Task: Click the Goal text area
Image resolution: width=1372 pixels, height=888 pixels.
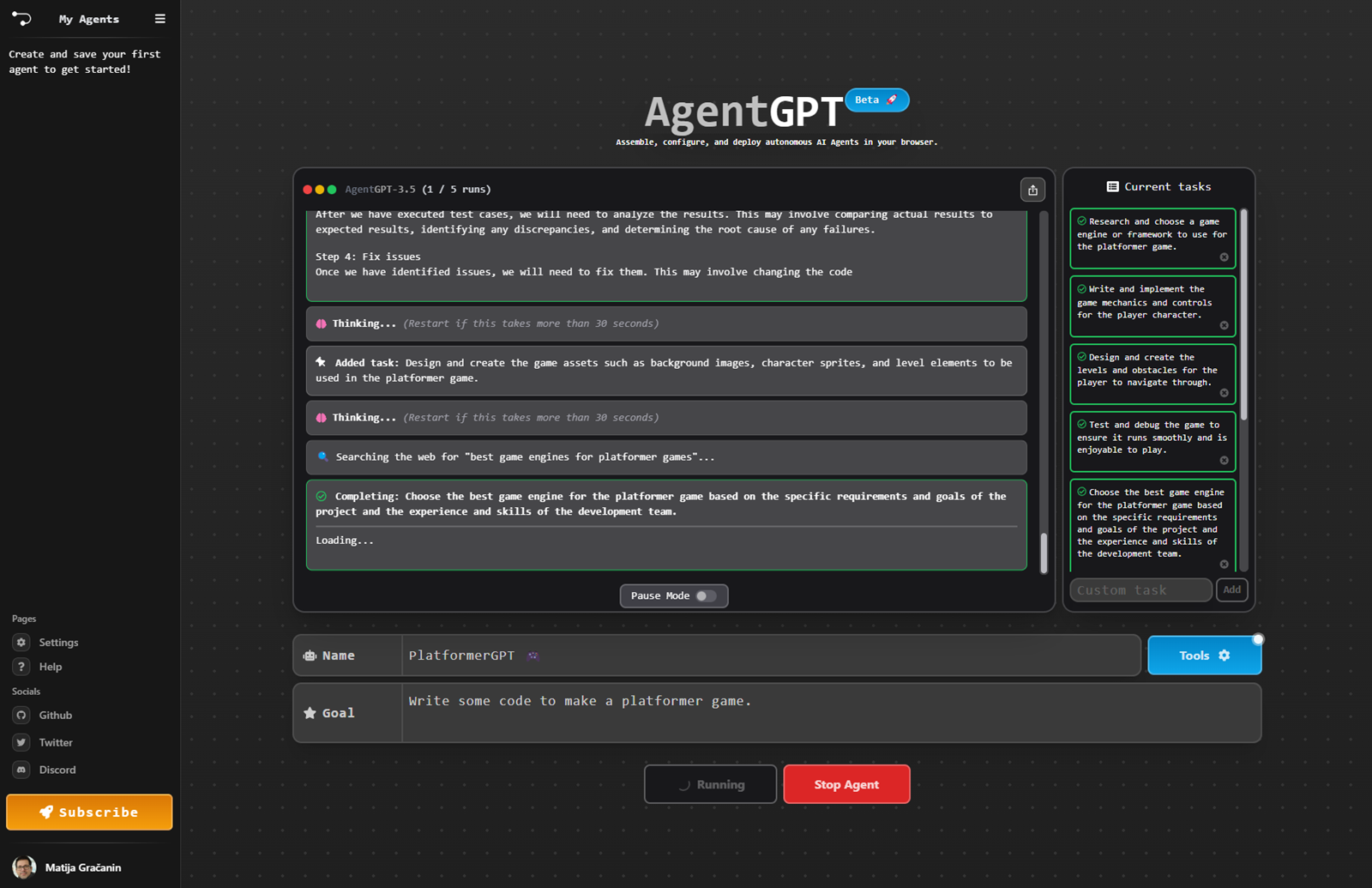Action: click(831, 713)
